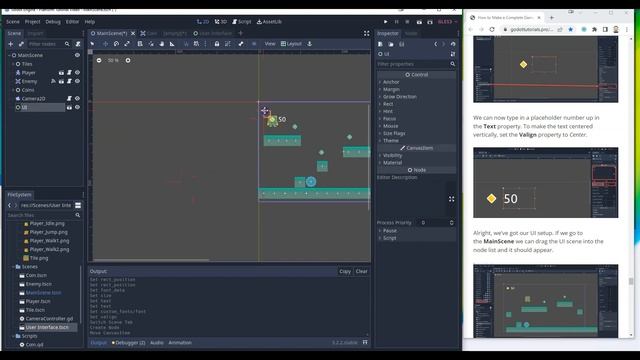Play the edited scene

(419, 22)
